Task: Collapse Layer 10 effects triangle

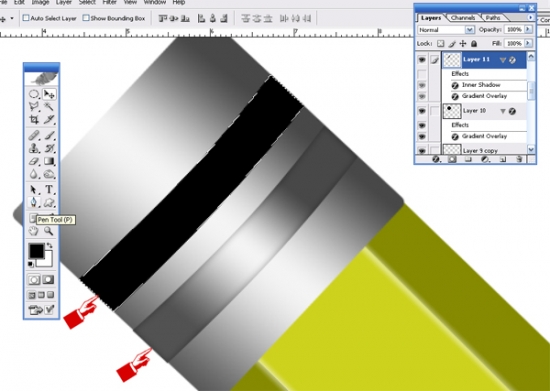Action: click(503, 112)
